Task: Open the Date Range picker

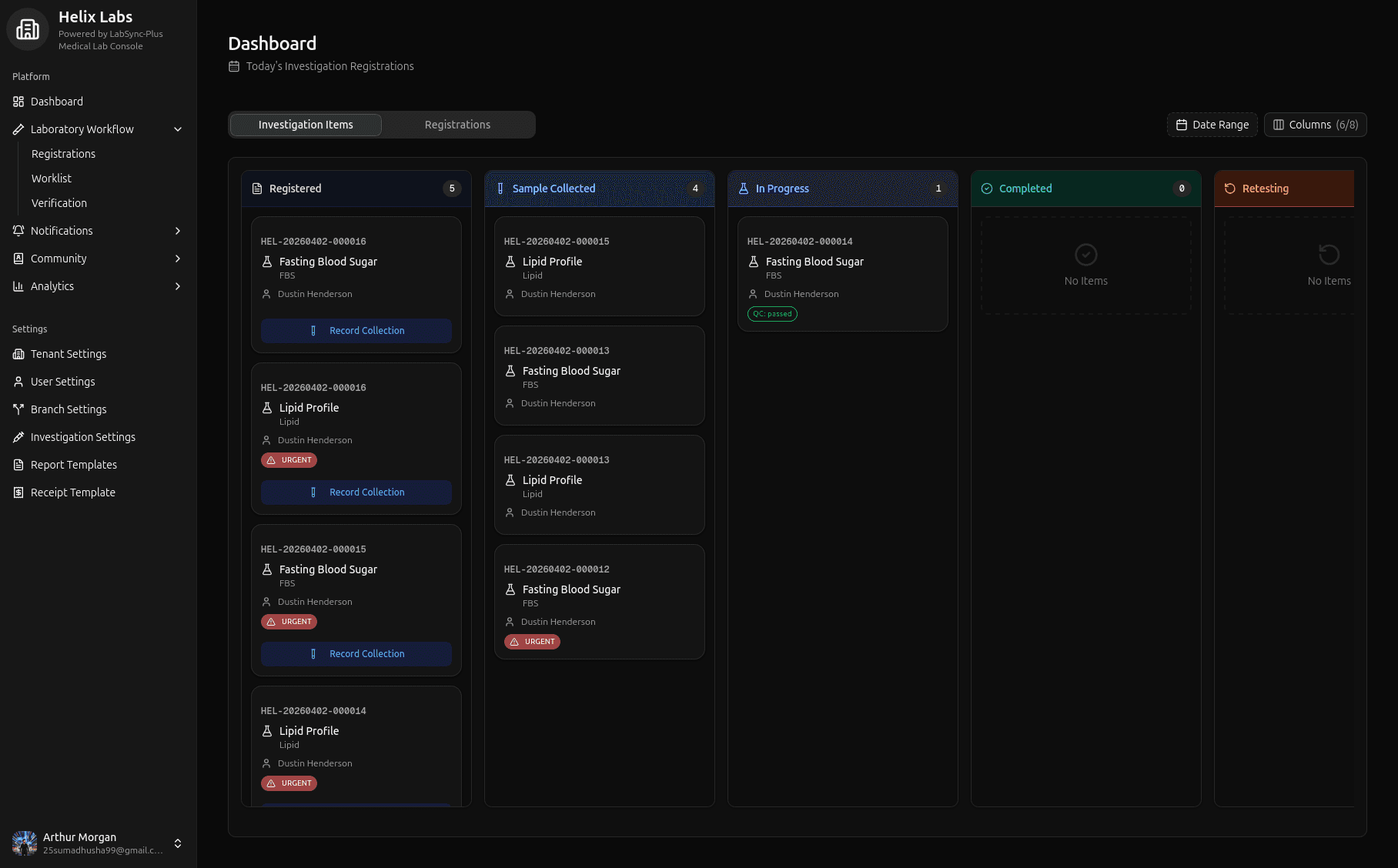Action: (x=1212, y=125)
